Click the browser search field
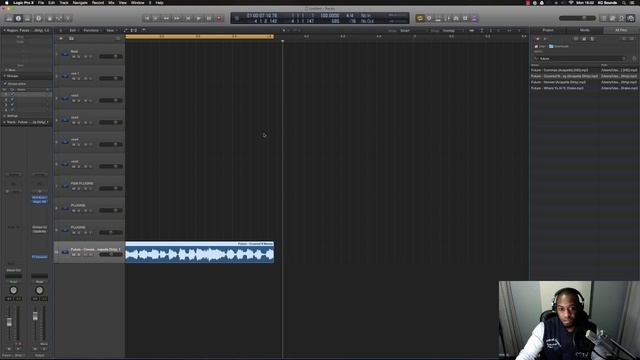 coord(580,58)
